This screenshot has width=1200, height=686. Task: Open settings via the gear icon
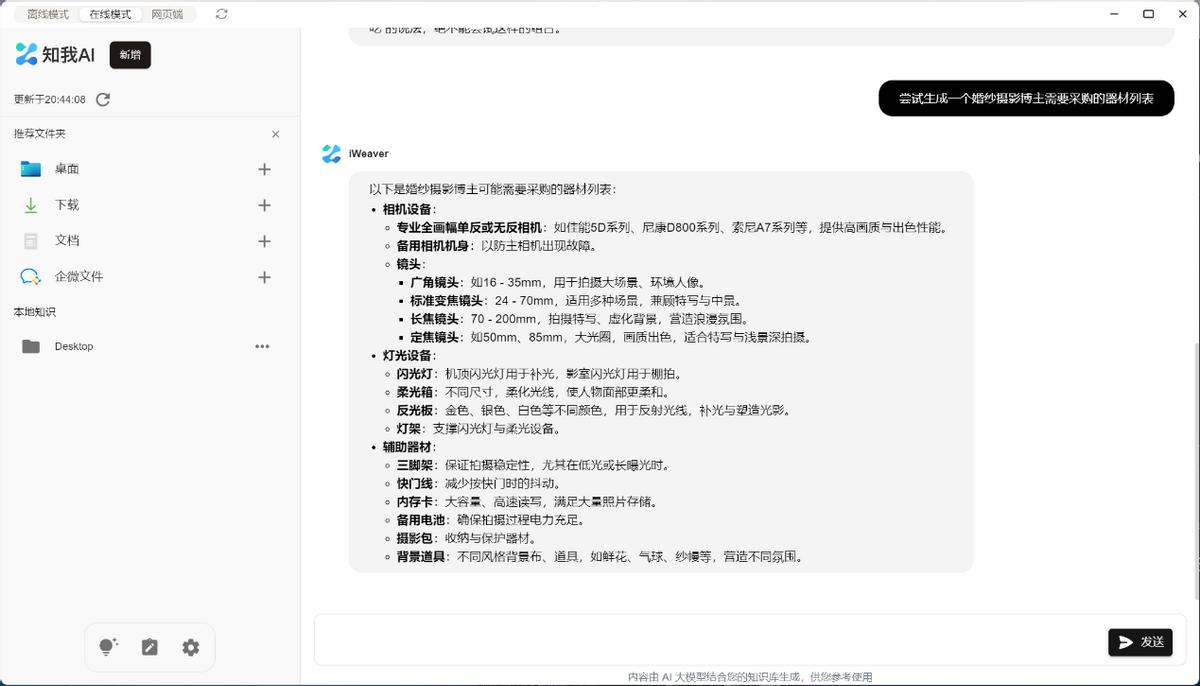tap(191, 647)
